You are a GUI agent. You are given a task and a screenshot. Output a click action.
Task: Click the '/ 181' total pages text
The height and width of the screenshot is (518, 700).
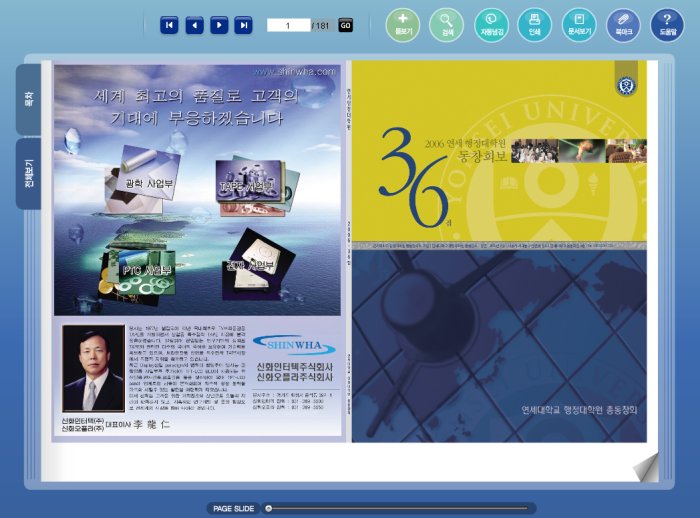click(321, 26)
